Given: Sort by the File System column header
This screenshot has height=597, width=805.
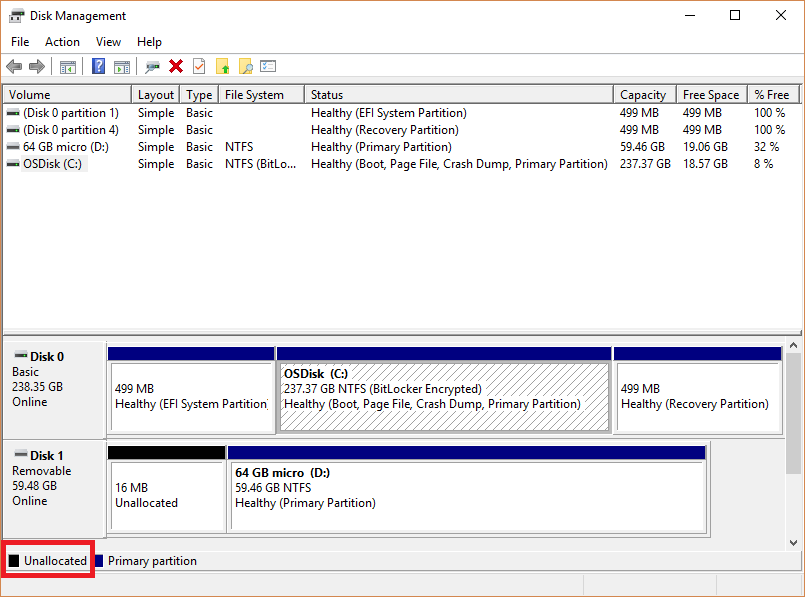Looking at the screenshot, I should [261, 95].
